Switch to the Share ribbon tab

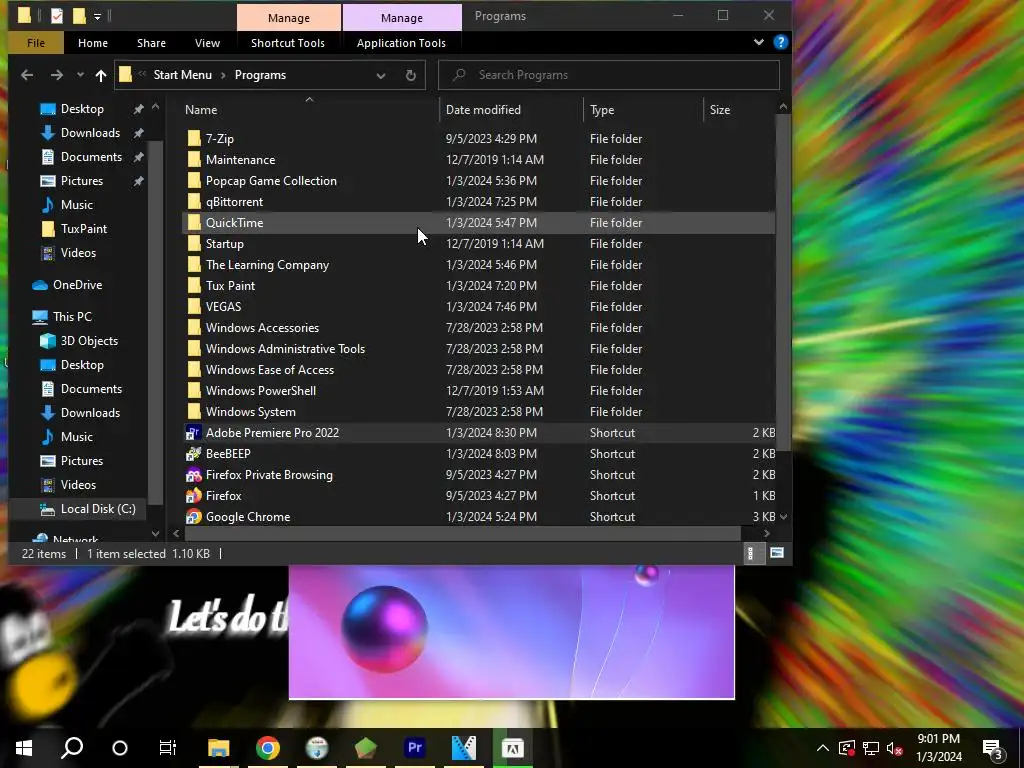pos(151,43)
